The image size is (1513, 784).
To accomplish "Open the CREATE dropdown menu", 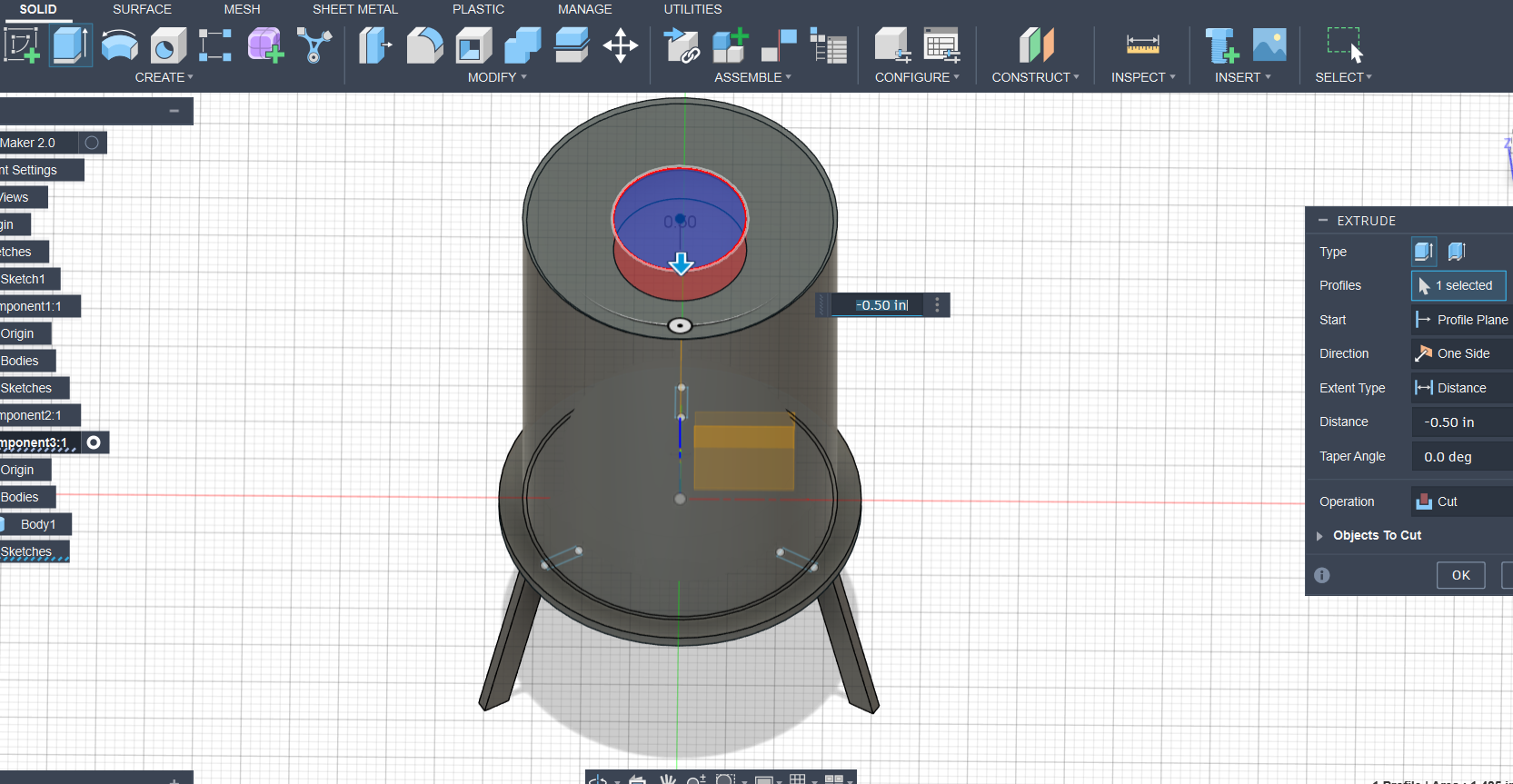I will (164, 77).
